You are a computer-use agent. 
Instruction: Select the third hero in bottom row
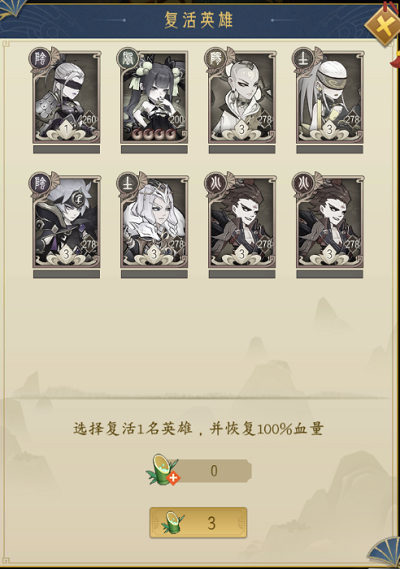[242, 222]
